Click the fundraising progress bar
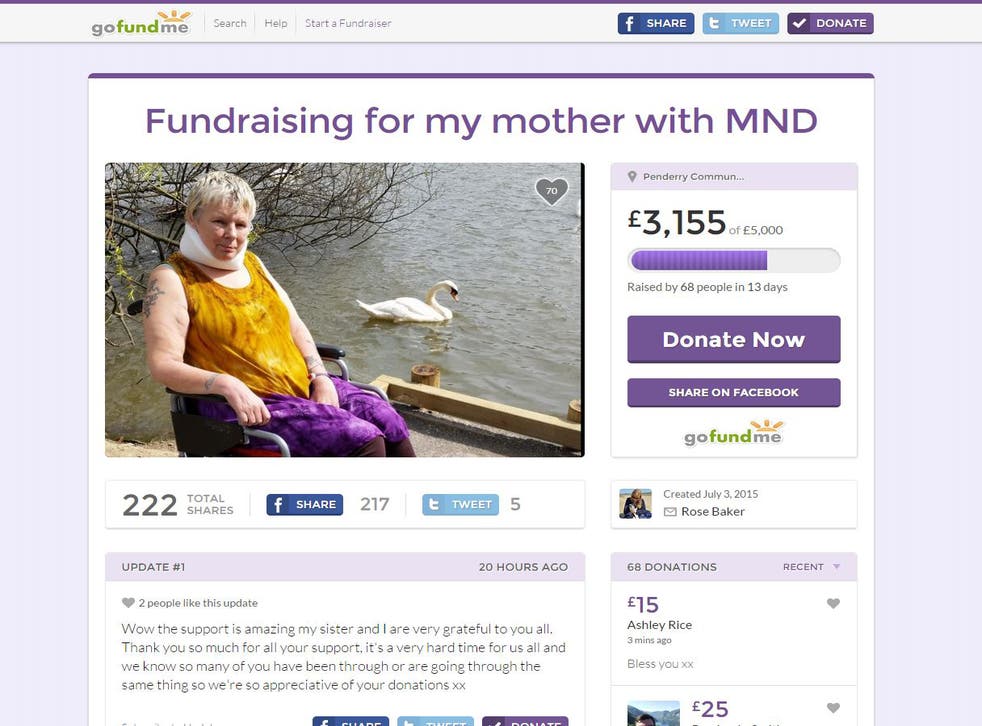Screen dimensions: 982x726 (734, 260)
